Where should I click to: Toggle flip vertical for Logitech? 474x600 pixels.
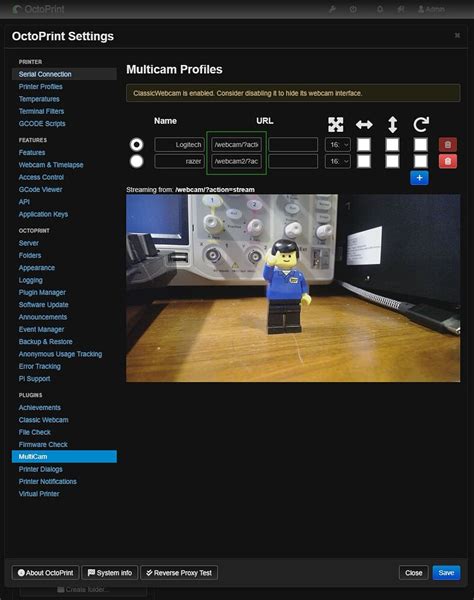coord(393,145)
